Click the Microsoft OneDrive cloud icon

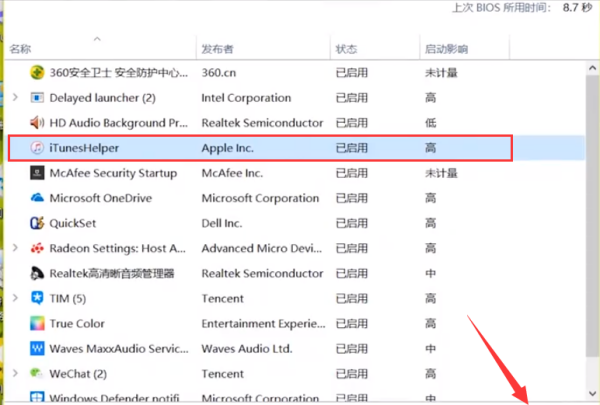[x=37, y=198]
